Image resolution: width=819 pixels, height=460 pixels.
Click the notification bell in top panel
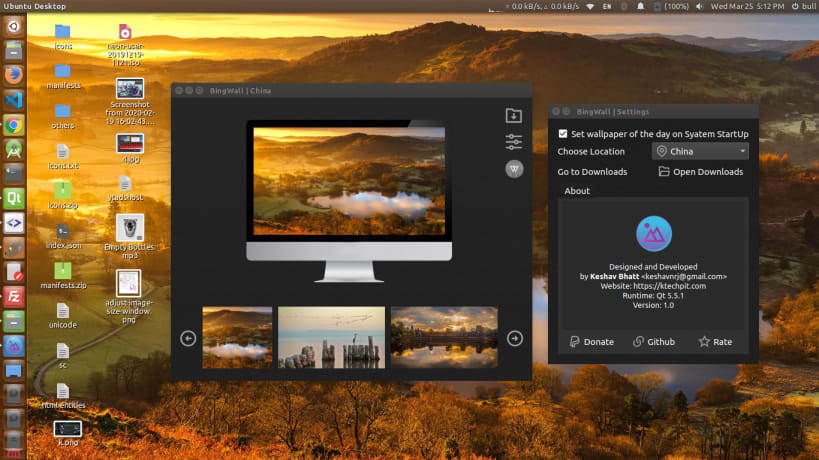pyautogui.click(x=640, y=6)
